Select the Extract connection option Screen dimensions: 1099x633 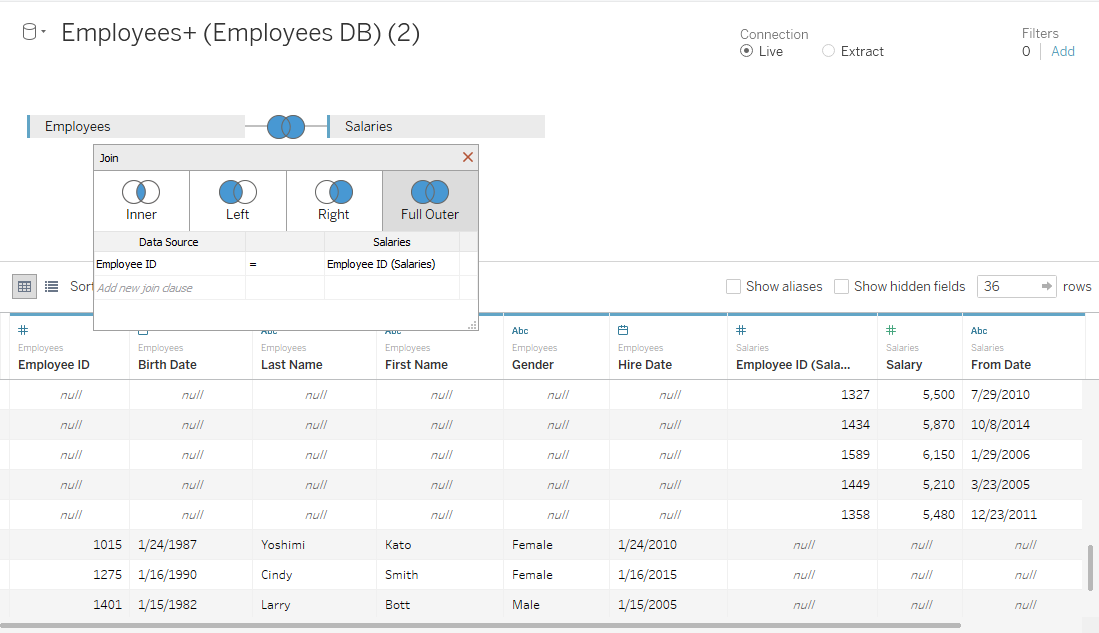click(828, 51)
